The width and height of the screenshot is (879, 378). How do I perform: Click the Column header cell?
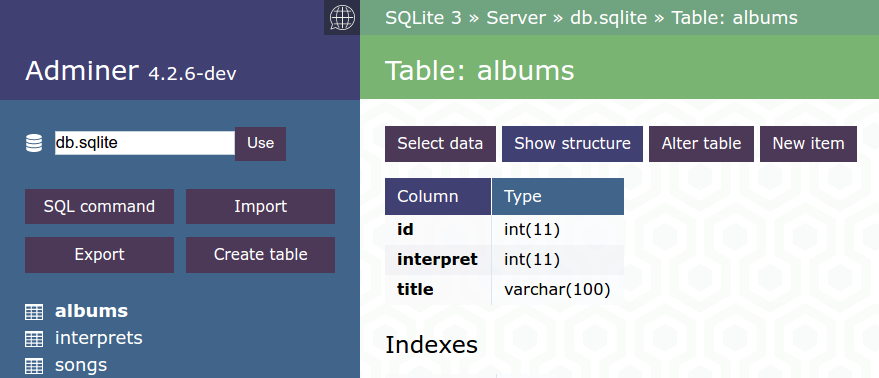438,196
